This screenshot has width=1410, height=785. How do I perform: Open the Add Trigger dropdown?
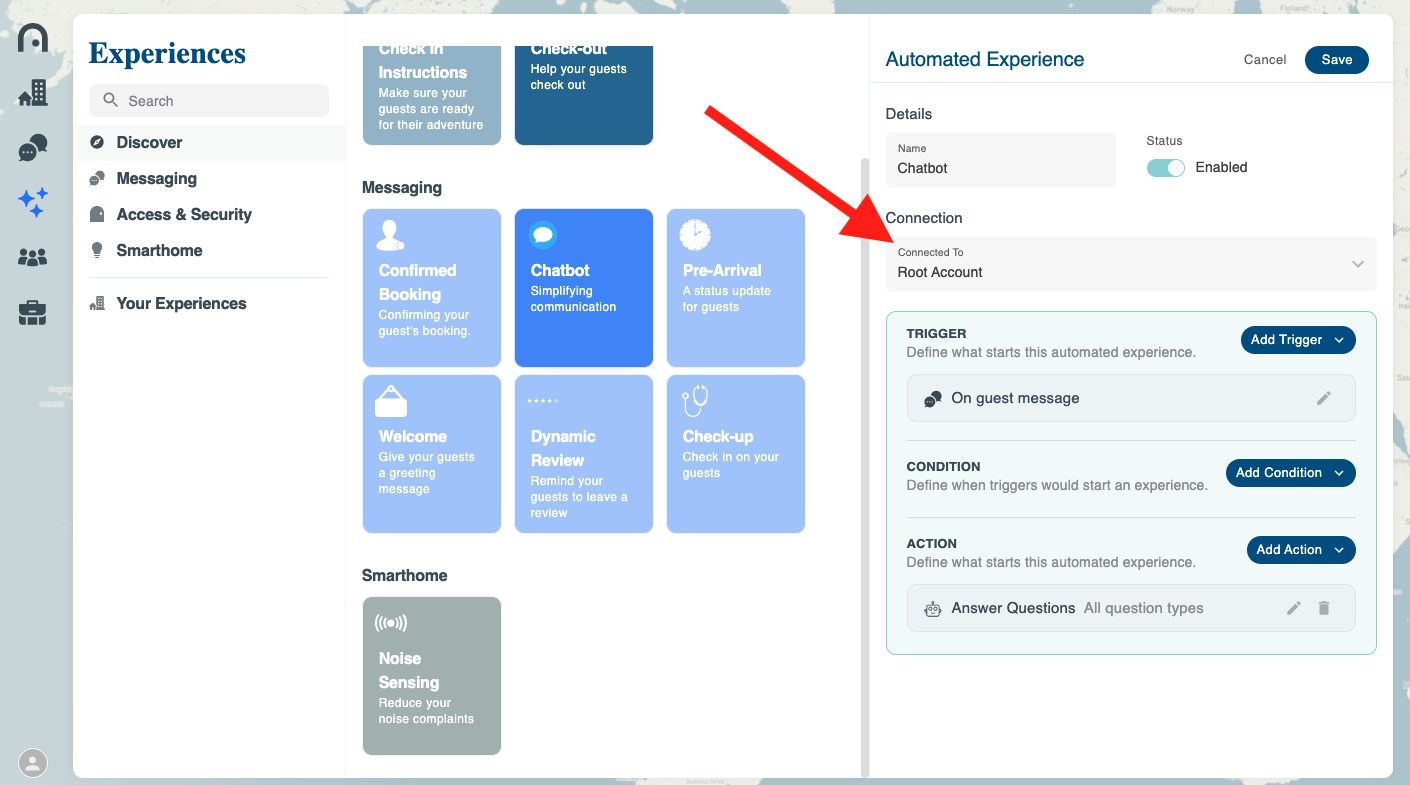click(x=1298, y=340)
